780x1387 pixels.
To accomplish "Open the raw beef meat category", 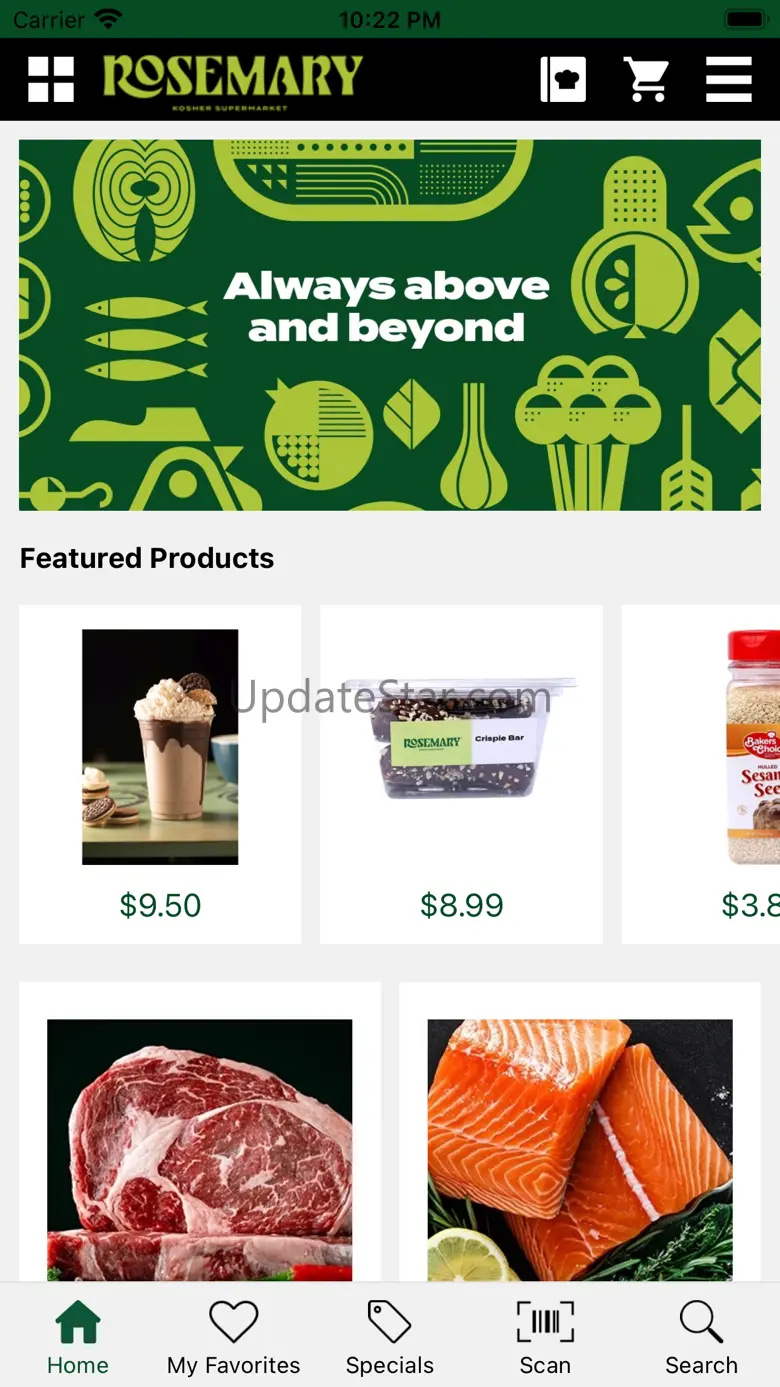I will click(200, 1132).
